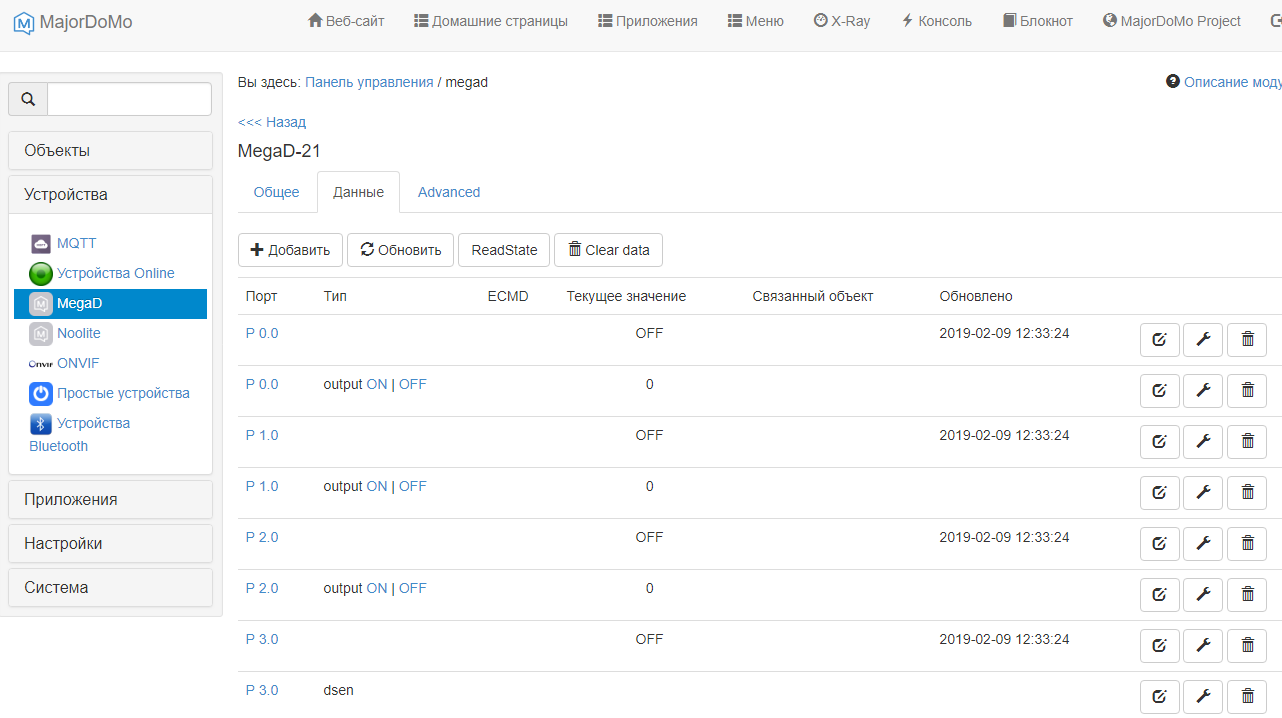Click the wrench icon in the P 3.0 OFF row
Screen dimensions: 1282x718
tap(1203, 645)
